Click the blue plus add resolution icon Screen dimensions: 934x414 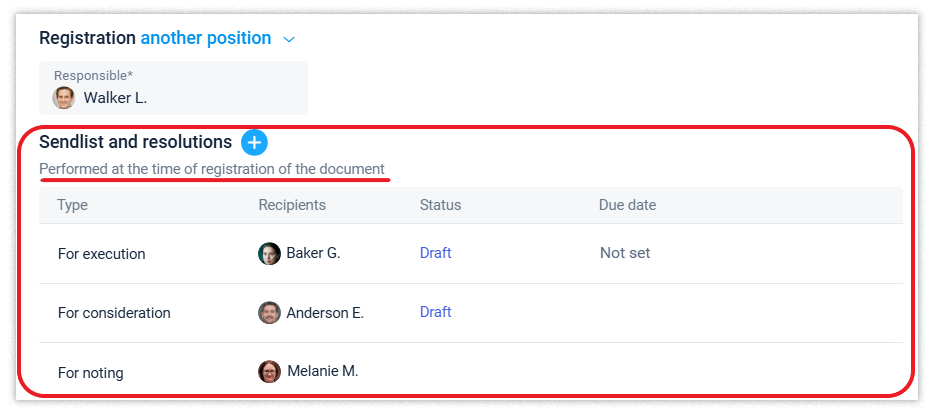pos(254,143)
